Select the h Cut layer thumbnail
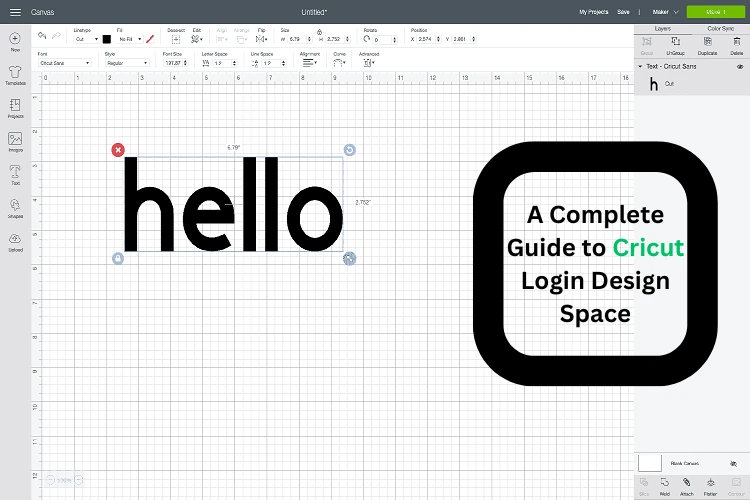 point(653,84)
